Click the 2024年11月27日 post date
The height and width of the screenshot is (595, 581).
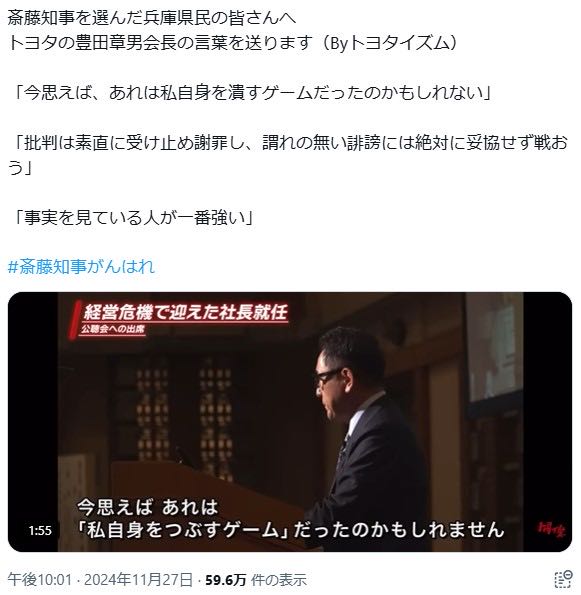coord(139,579)
